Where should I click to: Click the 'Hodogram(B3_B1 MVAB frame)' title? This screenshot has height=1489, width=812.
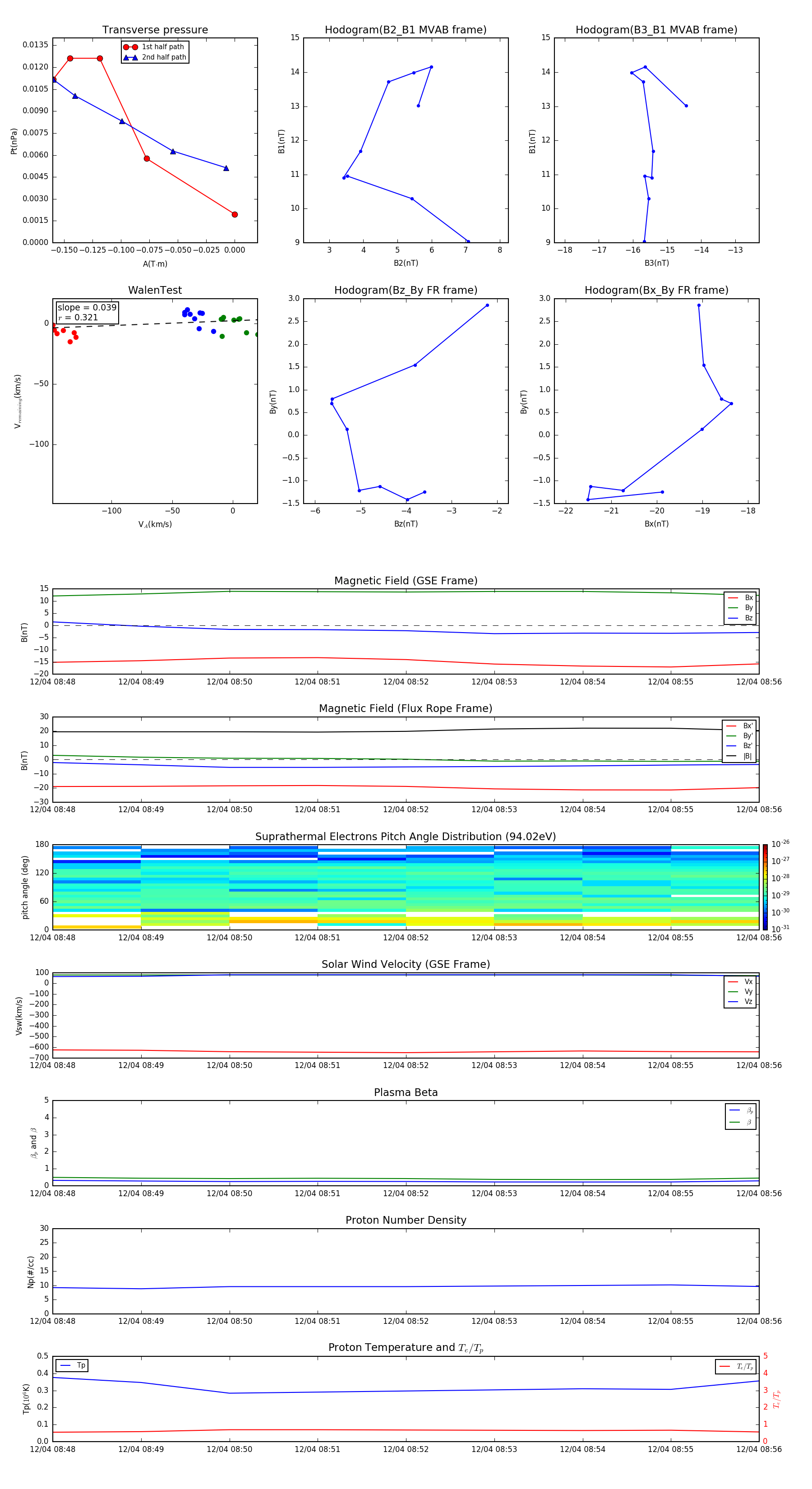(656, 30)
